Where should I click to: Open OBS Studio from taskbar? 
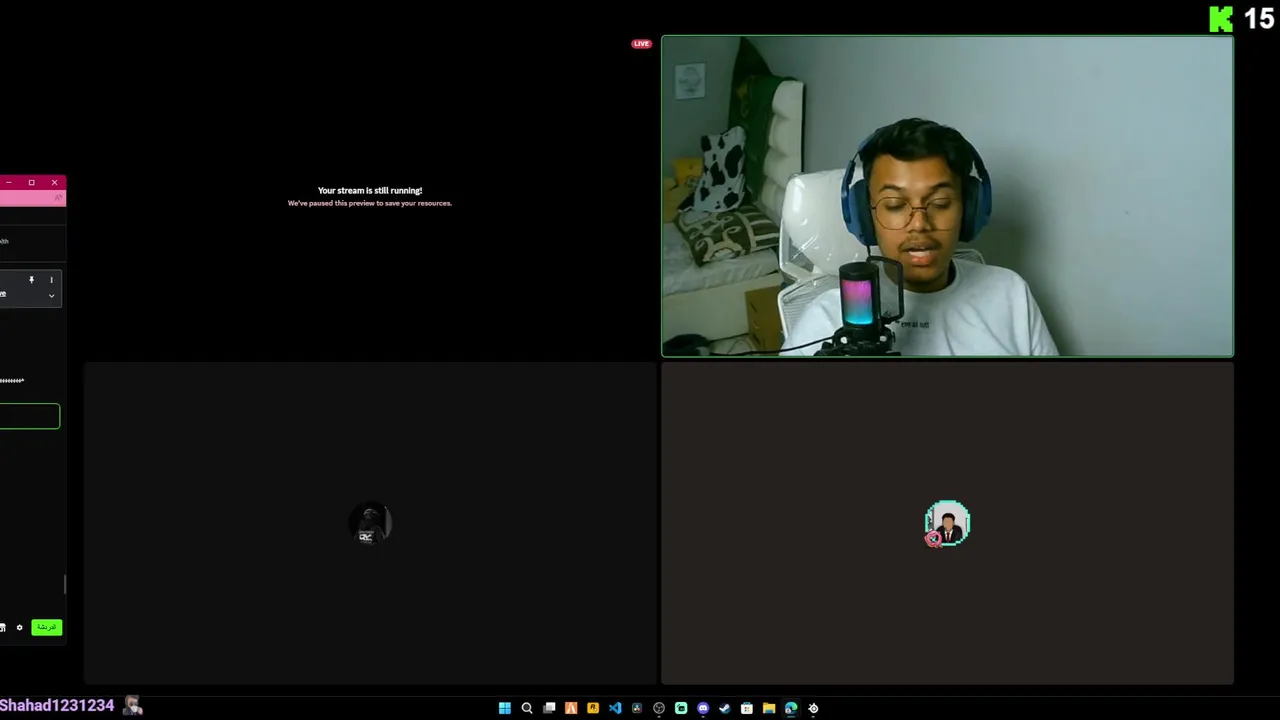pos(659,708)
